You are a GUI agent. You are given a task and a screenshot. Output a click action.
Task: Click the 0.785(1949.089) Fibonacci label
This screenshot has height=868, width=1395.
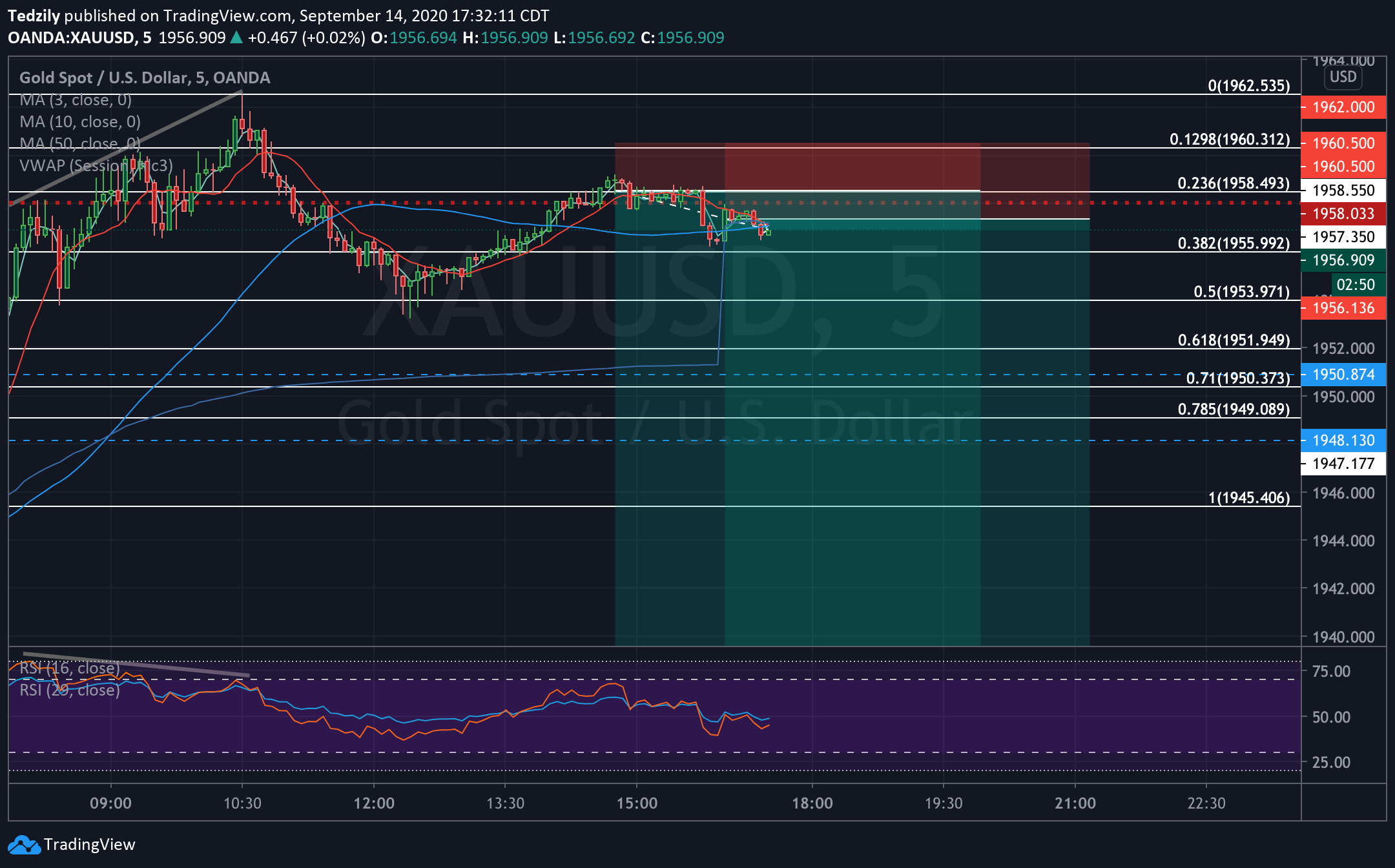(1234, 409)
